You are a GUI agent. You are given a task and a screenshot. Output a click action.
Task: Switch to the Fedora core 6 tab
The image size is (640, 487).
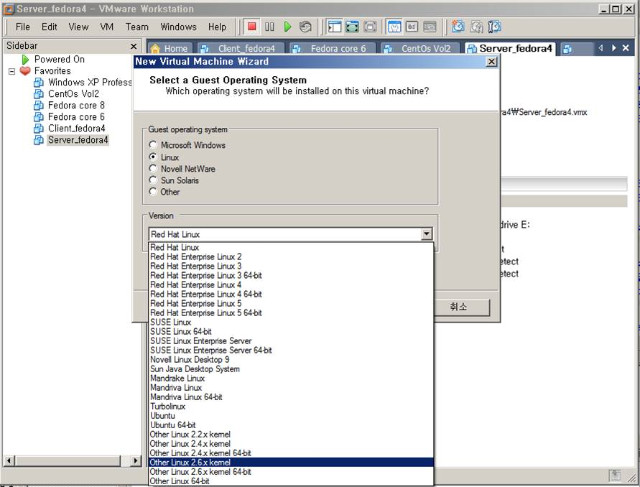coord(333,49)
